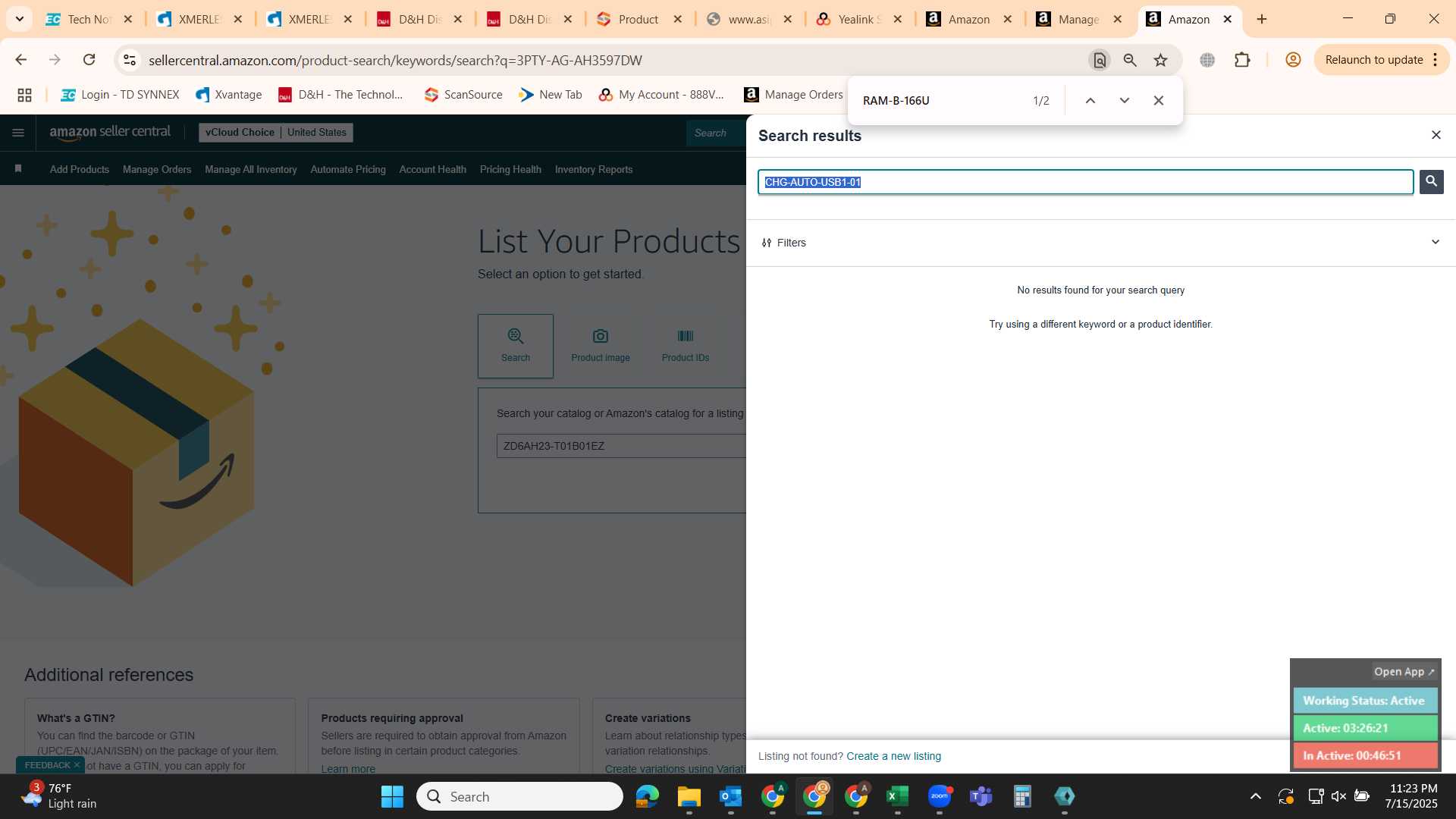1456x819 pixels.
Task: Click the Filters sliders icon
Action: (x=766, y=243)
